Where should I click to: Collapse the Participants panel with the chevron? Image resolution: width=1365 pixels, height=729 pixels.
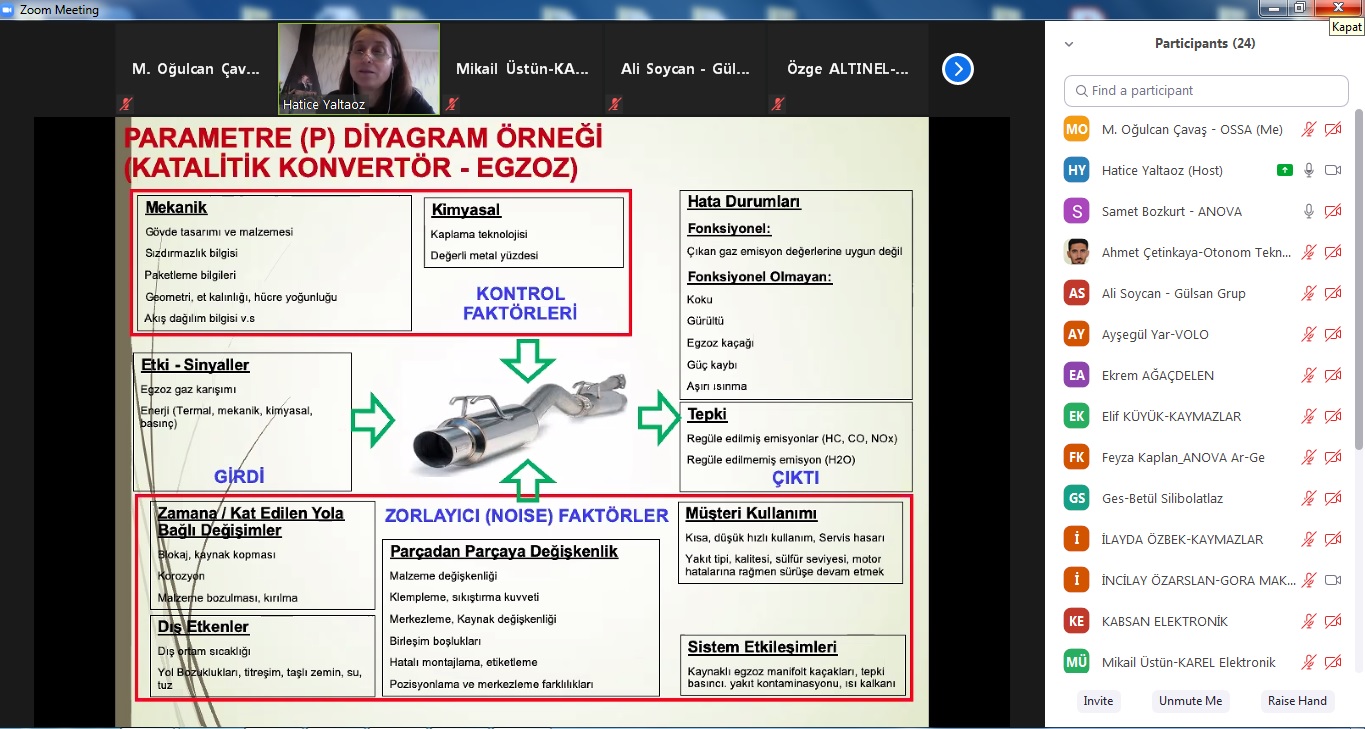1069,44
